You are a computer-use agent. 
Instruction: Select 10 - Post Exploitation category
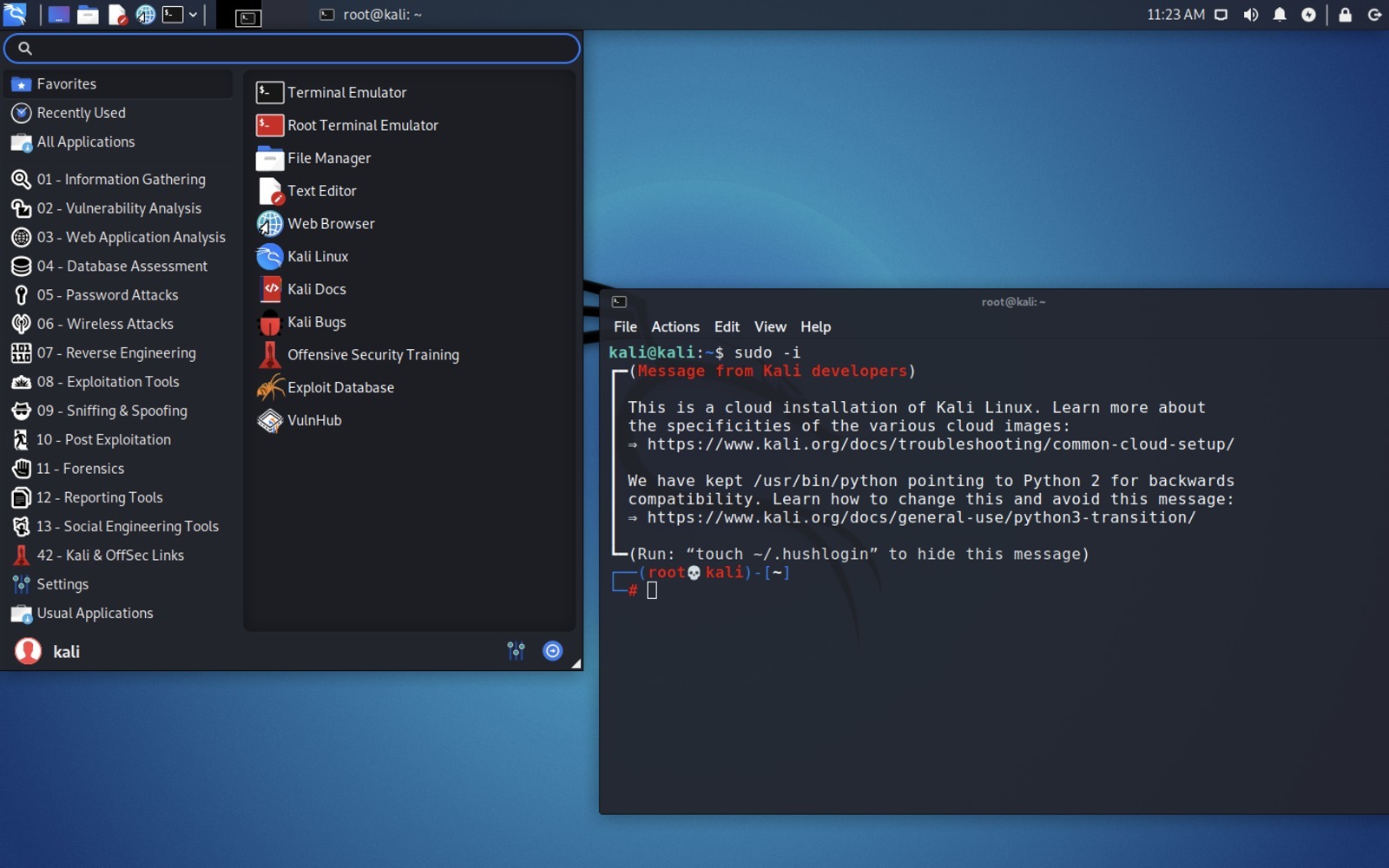(118, 440)
